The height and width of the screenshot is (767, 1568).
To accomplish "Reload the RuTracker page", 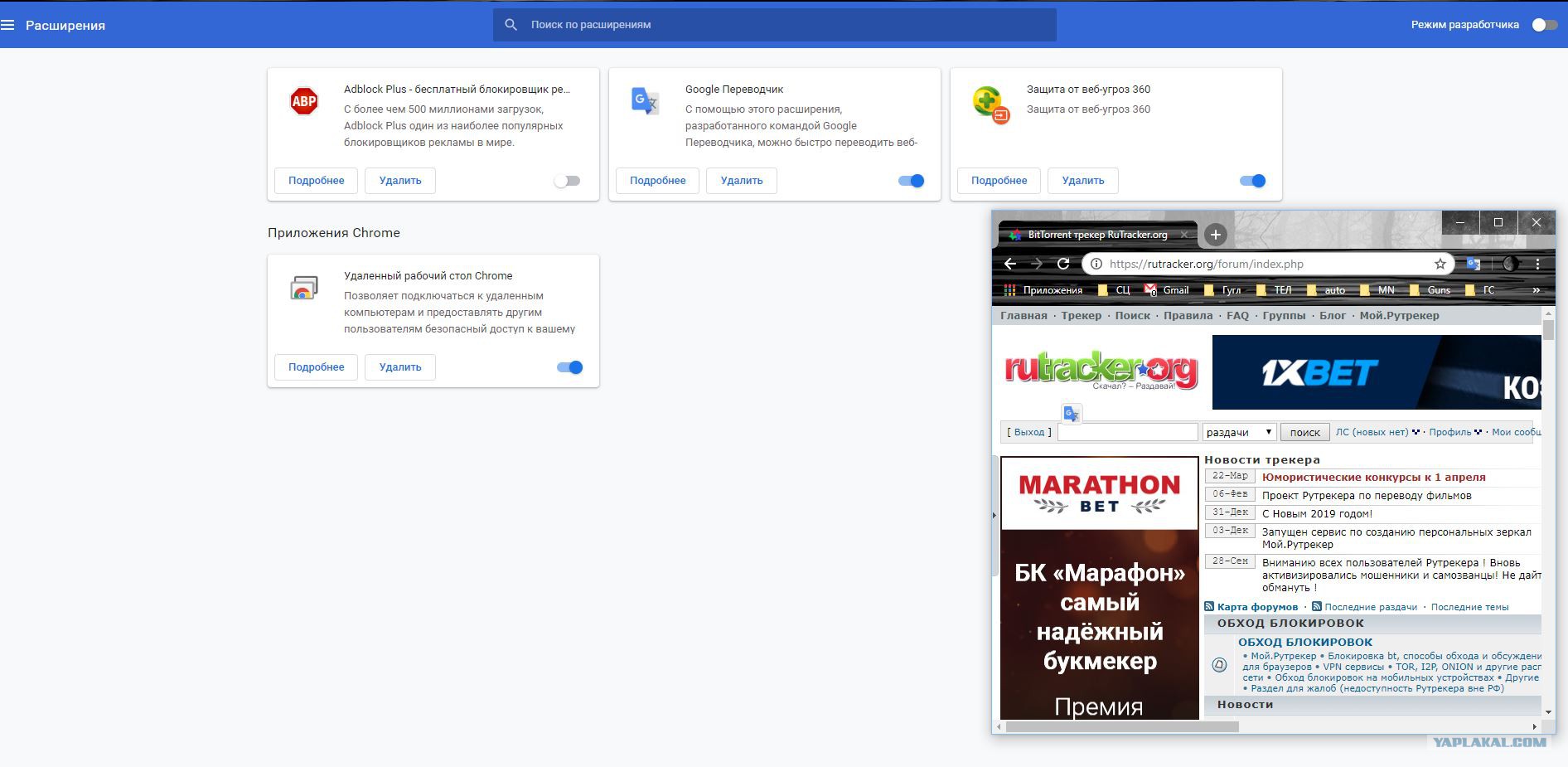I will (x=1063, y=264).
